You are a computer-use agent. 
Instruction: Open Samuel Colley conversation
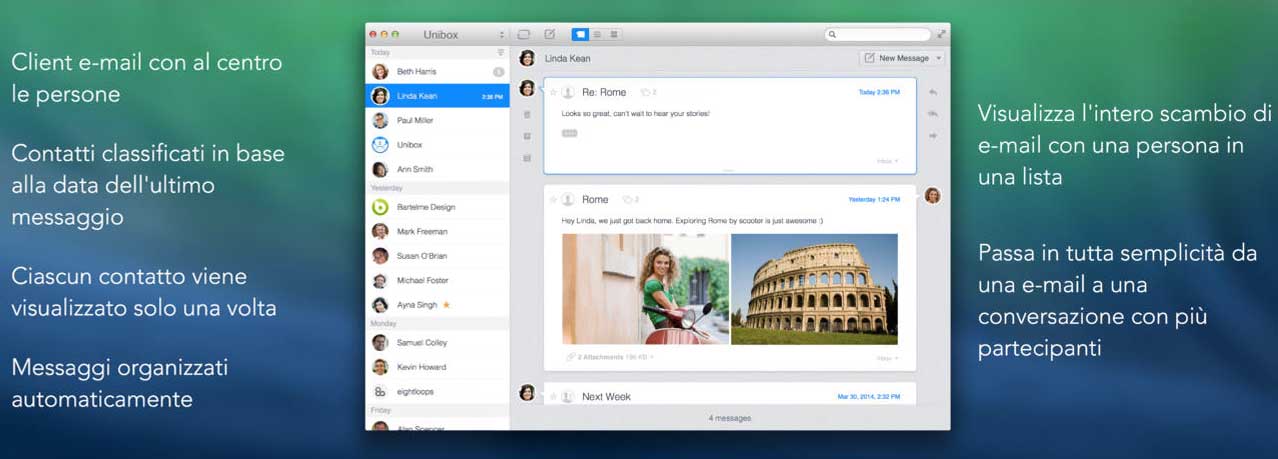438,342
